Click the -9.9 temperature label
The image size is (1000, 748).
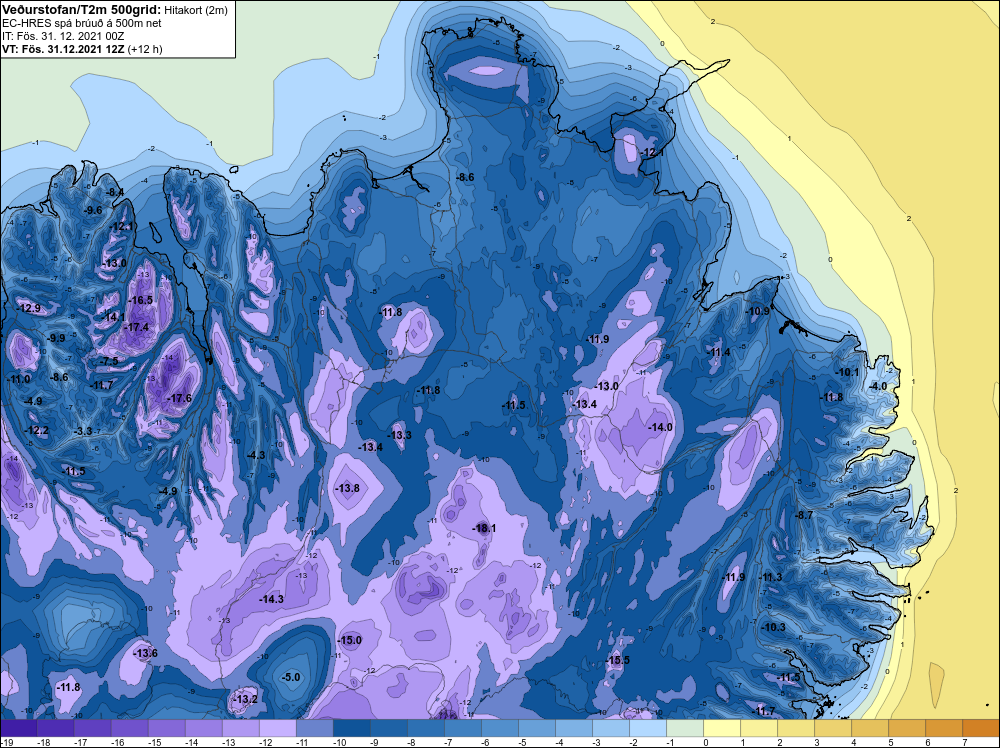(x=56, y=339)
